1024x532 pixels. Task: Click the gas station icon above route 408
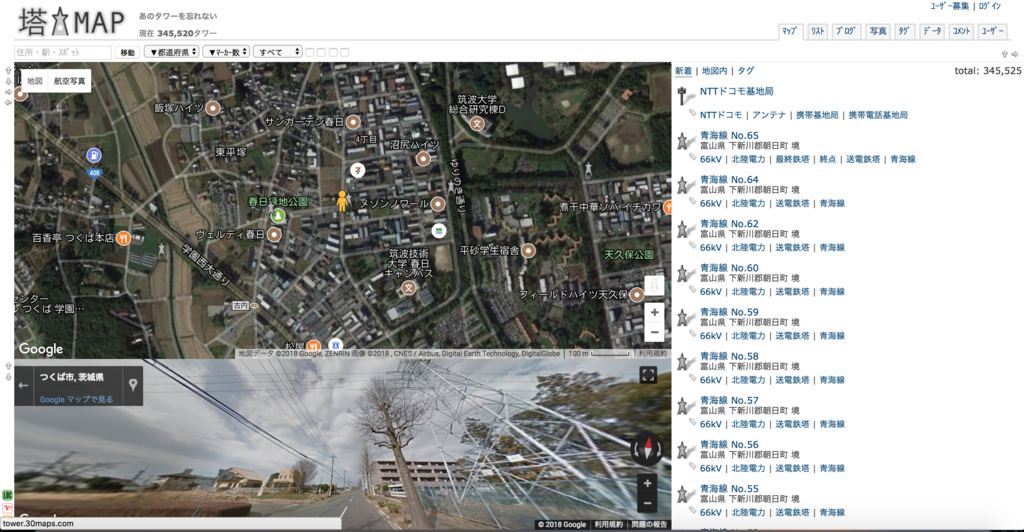point(94,155)
